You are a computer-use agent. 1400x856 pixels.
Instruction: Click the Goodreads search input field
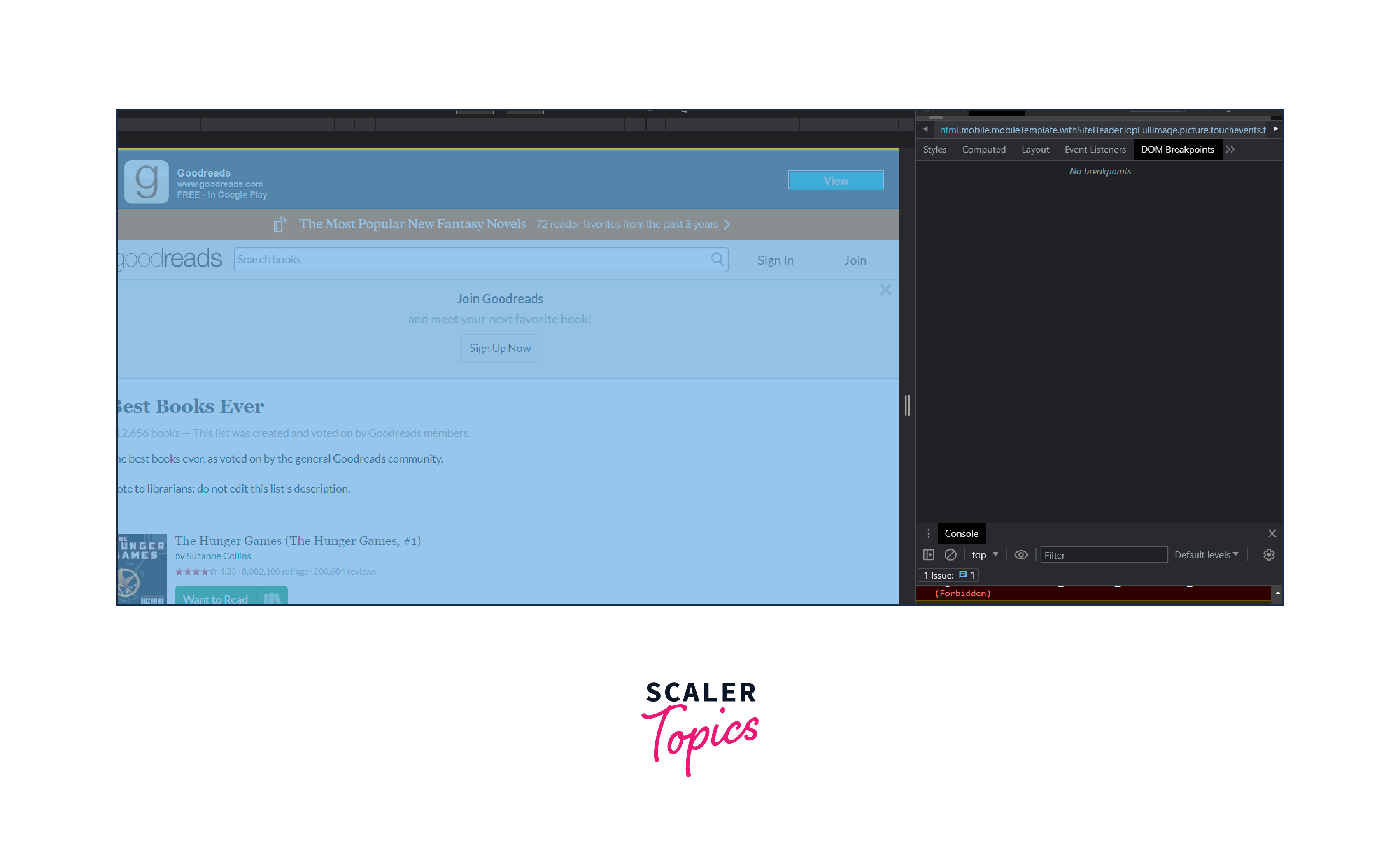click(478, 260)
